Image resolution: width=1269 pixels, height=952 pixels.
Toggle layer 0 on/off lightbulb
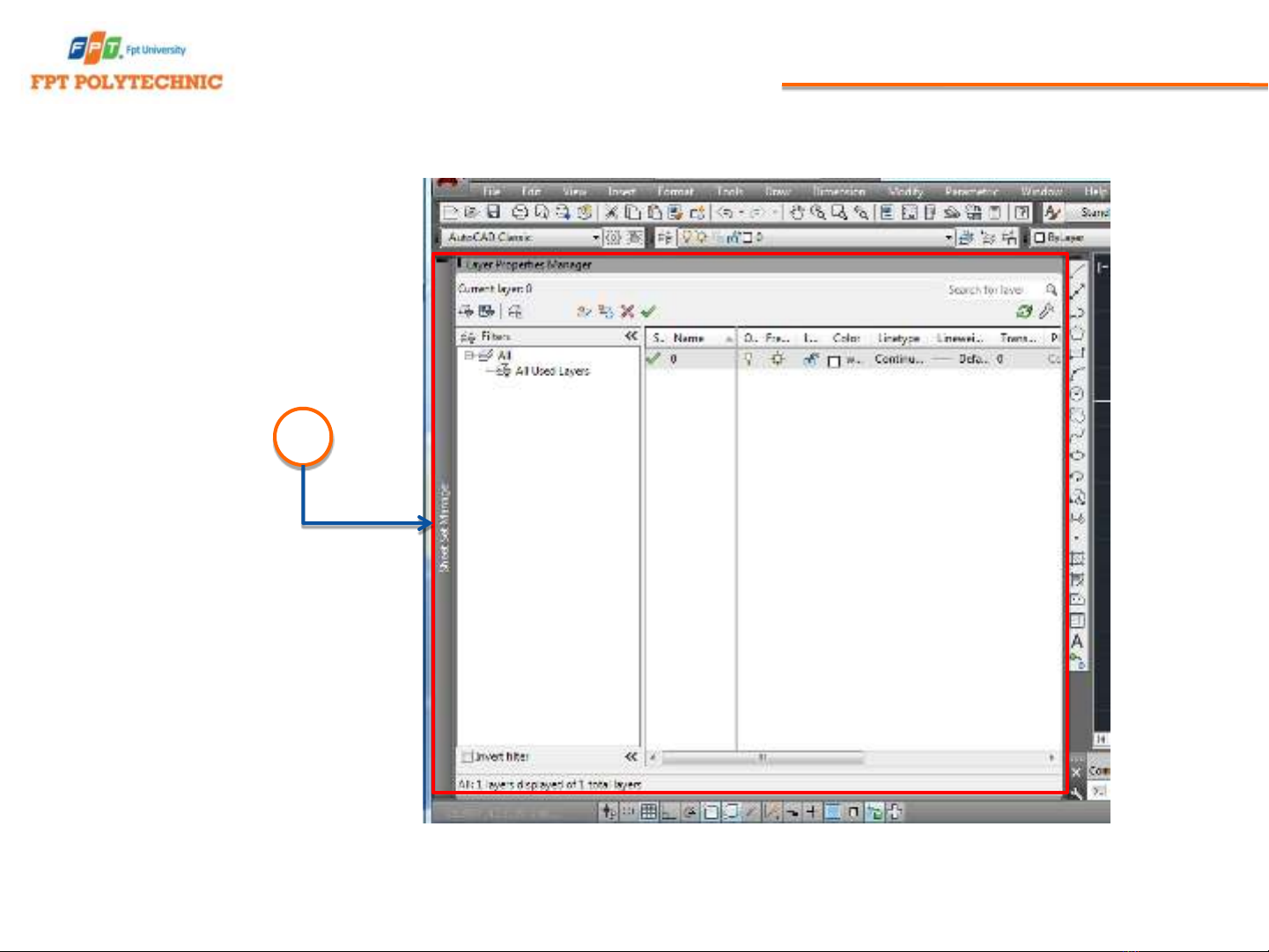[749, 359]
